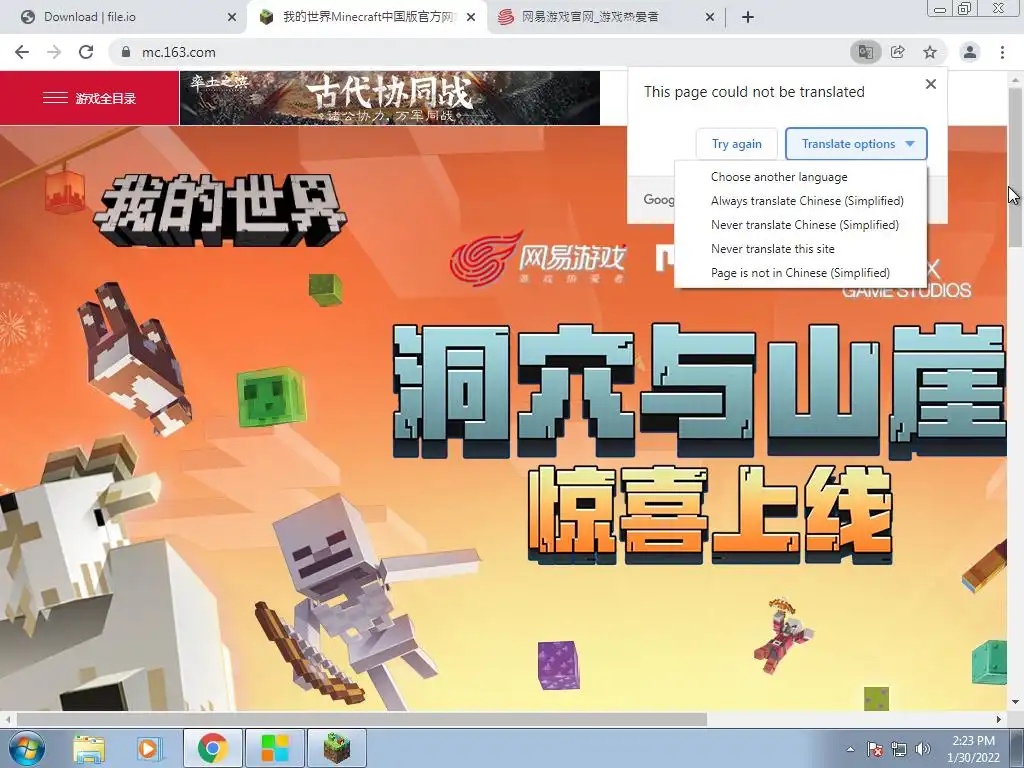Image resolution: width=1024 pixels, height=768 pixels.
Task: Close the Download file.io tab
Action: 232,17
